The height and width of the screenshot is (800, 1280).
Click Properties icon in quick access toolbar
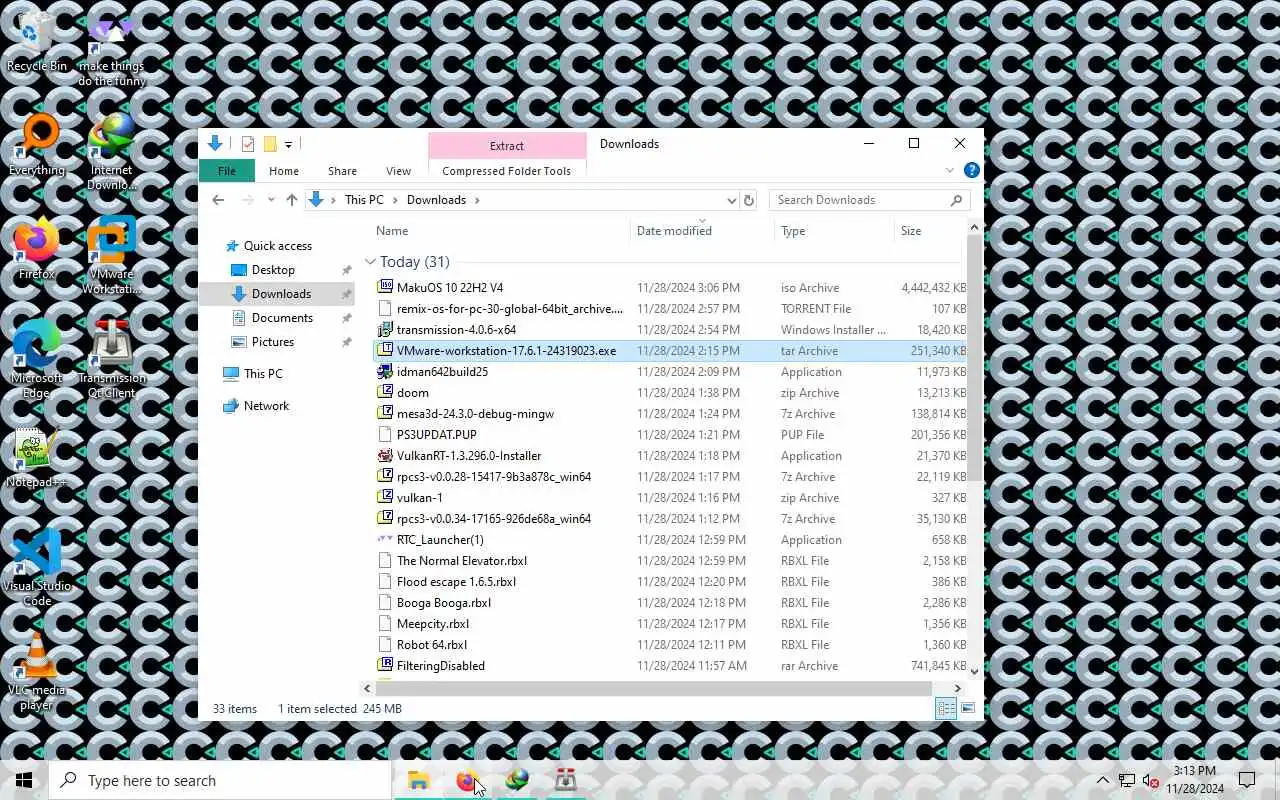point(248,144)
